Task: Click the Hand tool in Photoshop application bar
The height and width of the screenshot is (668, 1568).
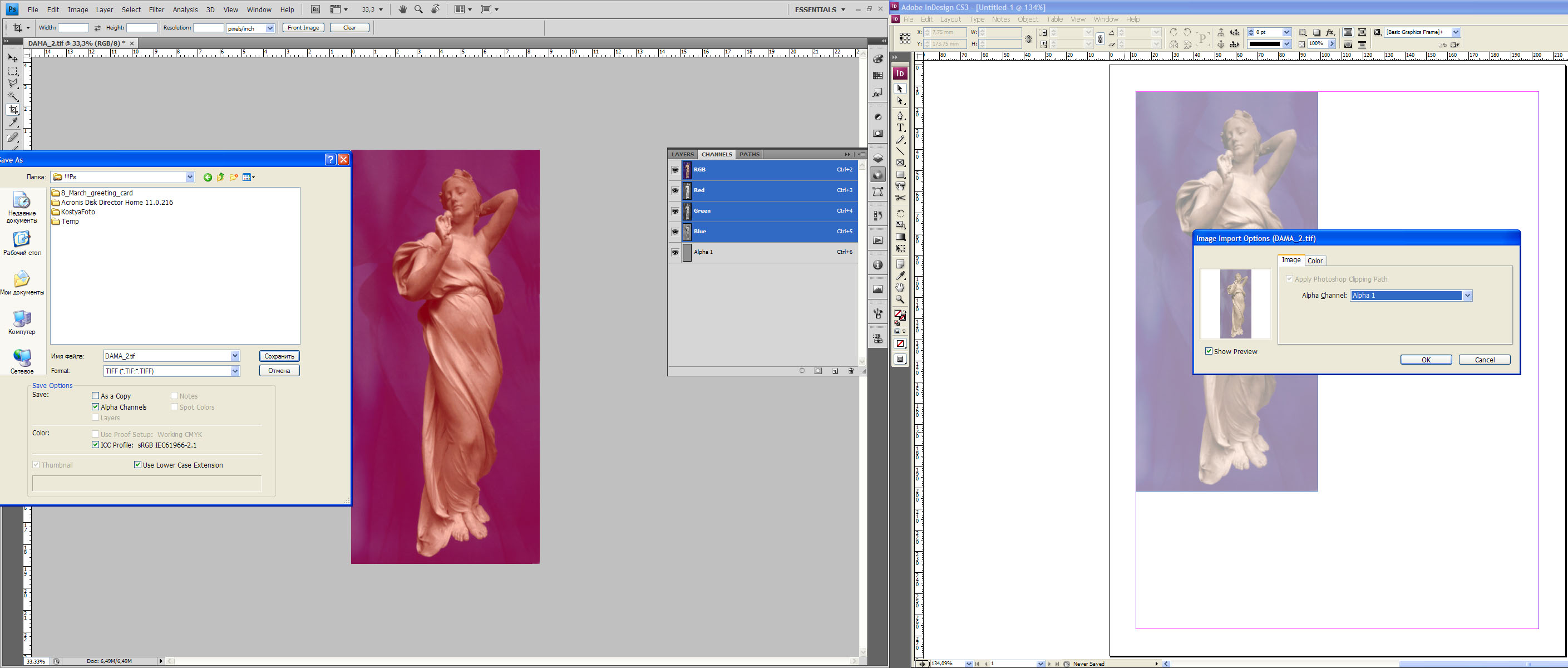Action: (x=402, y=9)
